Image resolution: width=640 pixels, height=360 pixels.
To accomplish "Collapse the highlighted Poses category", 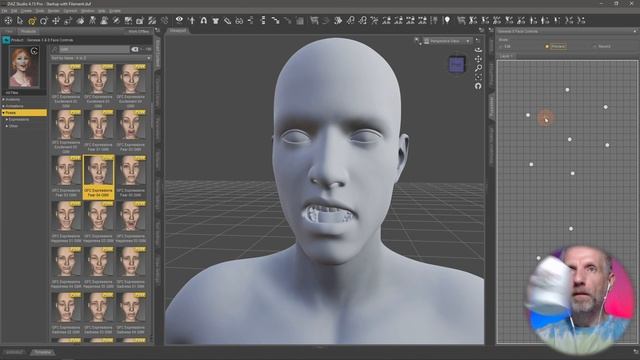I will tap(4, 113).
